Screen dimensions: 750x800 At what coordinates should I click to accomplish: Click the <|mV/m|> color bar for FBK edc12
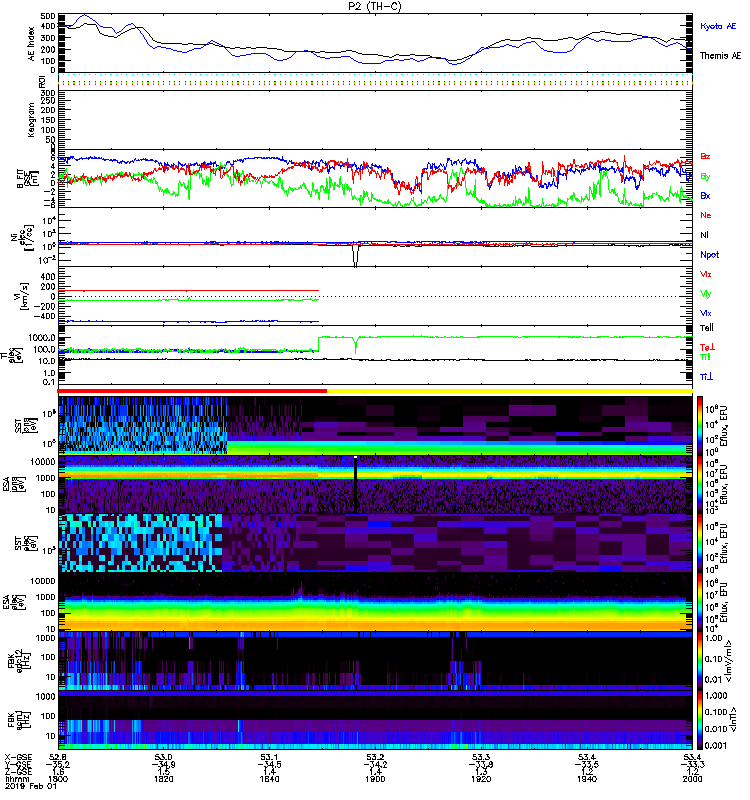point(699,660)
